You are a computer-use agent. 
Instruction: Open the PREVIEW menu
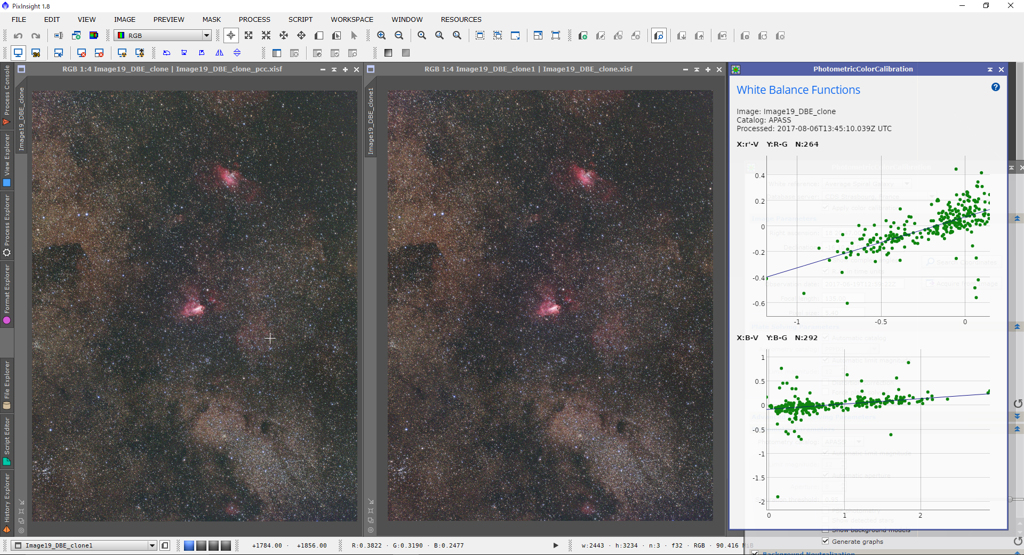[168, 20]
